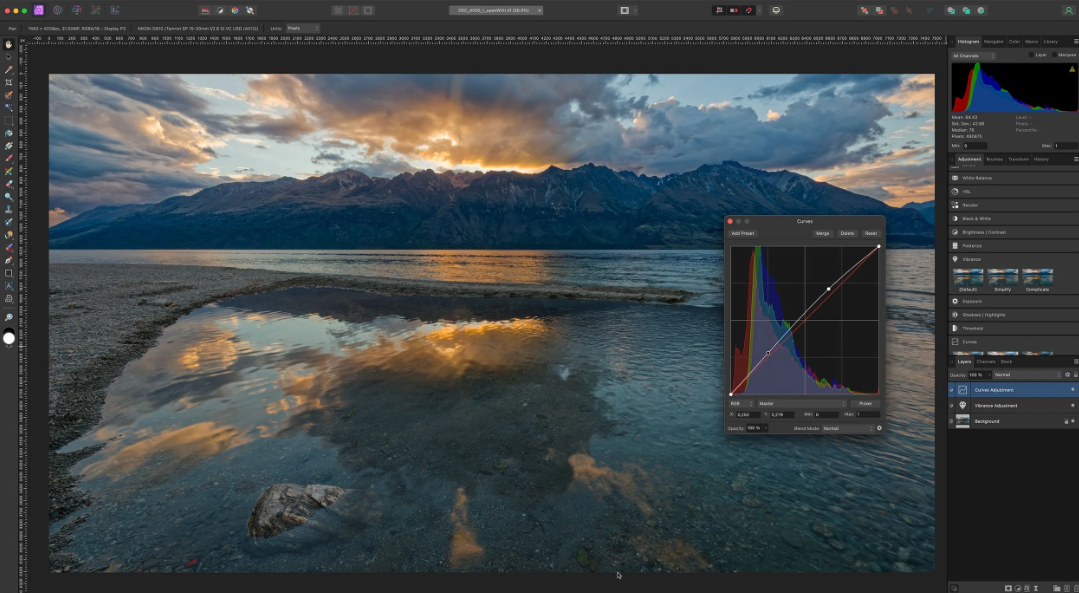Open the Master channel dropdown
This screenshot has width=1079, height=593.
(x=800, y=403)
